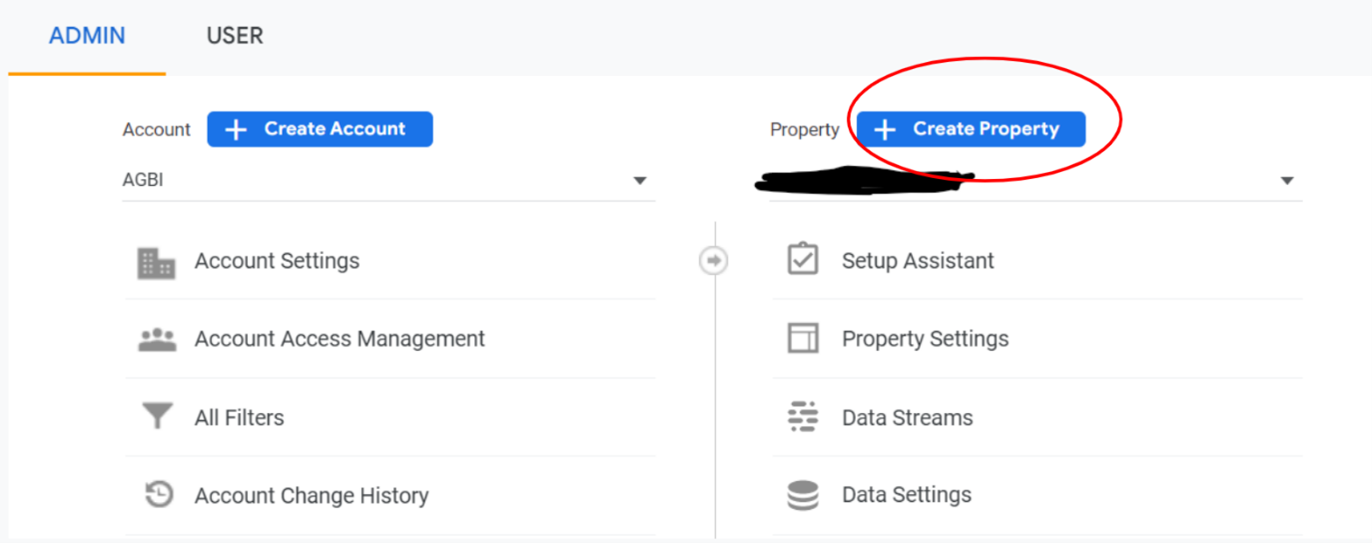Expand the AGBI account dropdown arrow
Screen dimensions: 1372x543
640,181
